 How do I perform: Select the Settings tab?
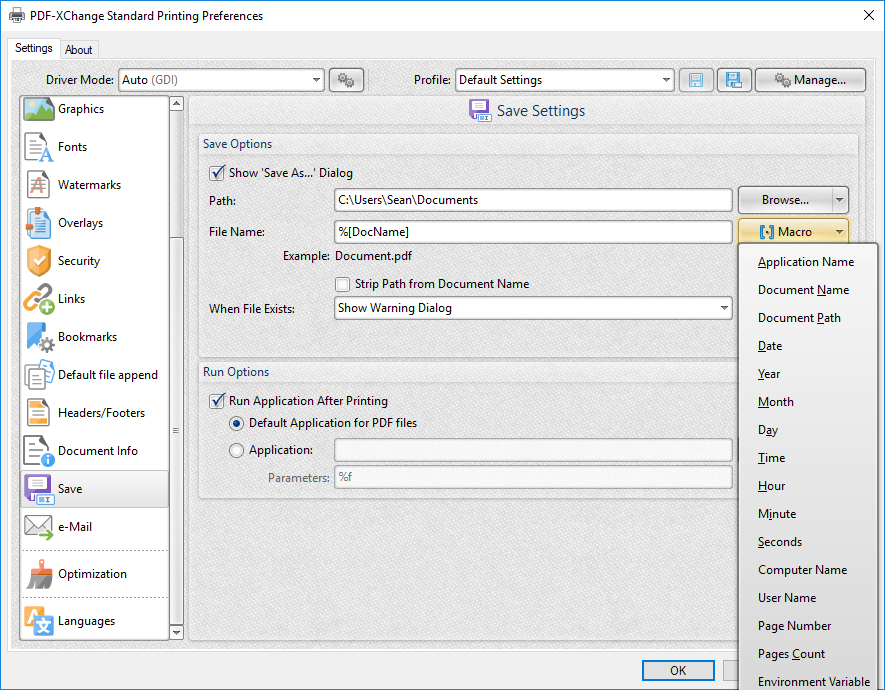click(34, 48)
